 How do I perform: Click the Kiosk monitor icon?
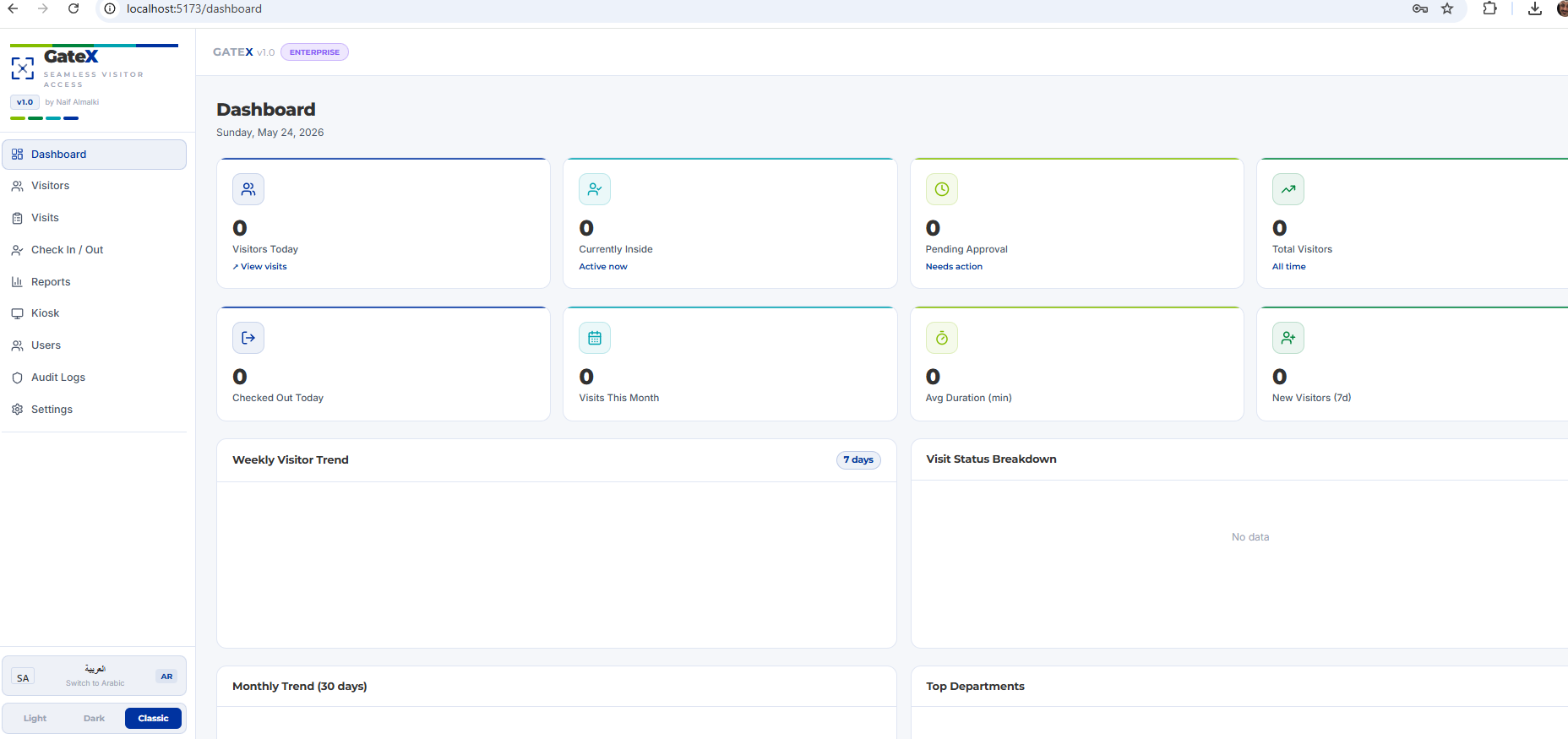(x=17, y=313)
